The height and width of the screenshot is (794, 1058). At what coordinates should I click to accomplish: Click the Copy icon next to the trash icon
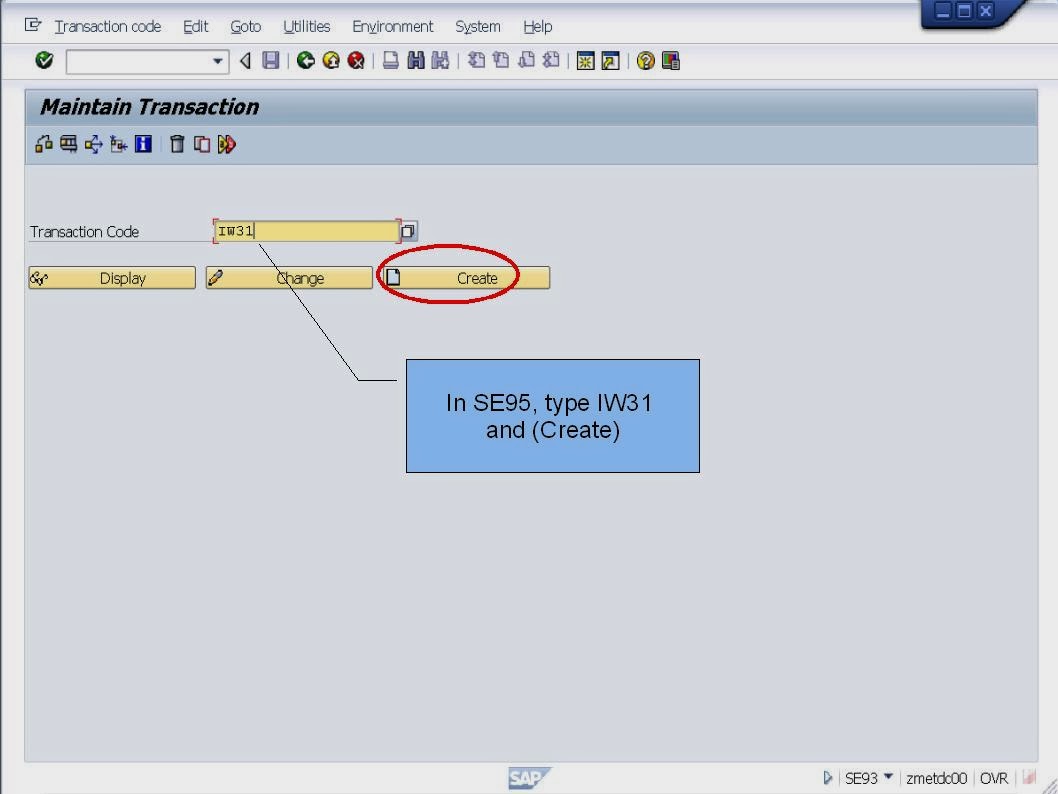point(201,145)
